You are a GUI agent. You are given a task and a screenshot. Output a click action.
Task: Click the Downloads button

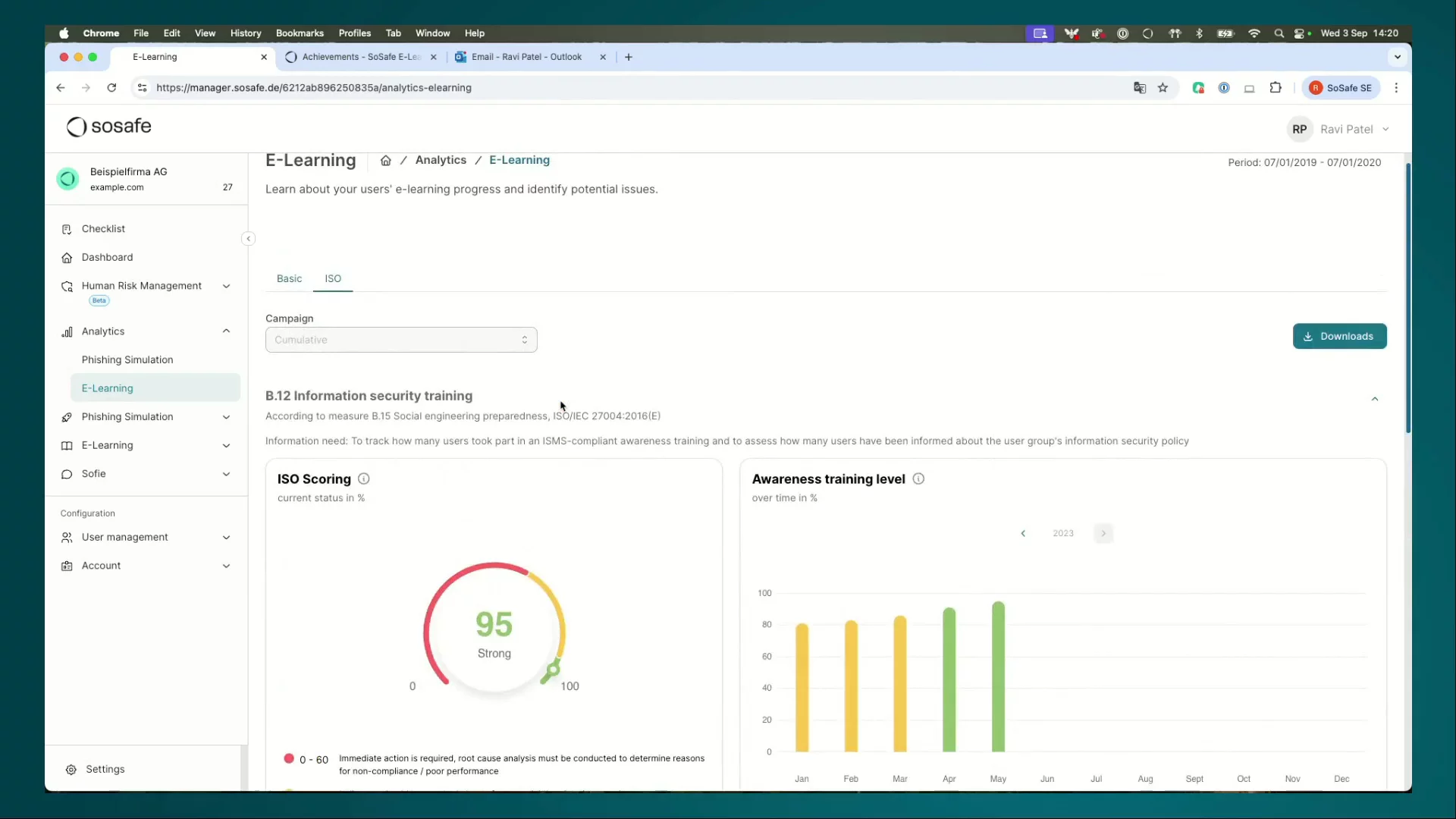(1339, 337)
